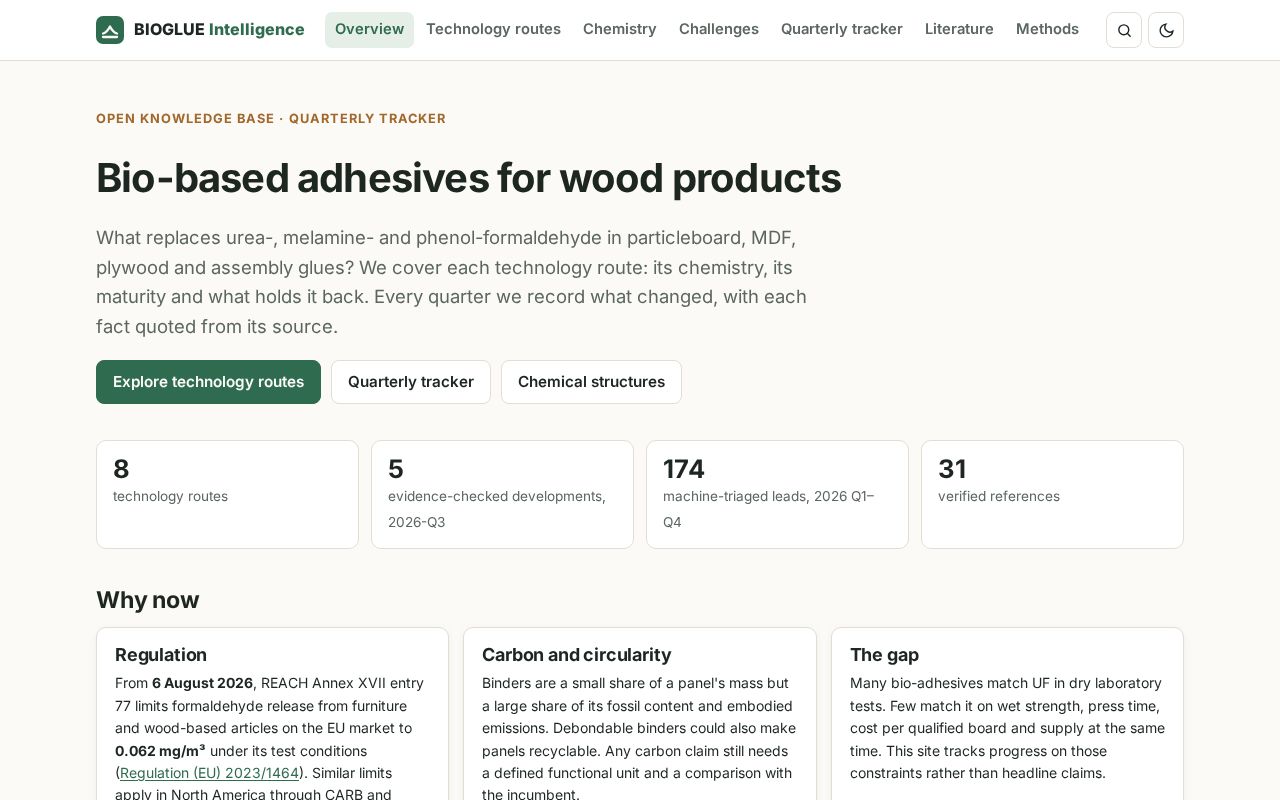The image size is (1280, 800).
Task: Open the Challenges nav item
Action: point(719,30)
